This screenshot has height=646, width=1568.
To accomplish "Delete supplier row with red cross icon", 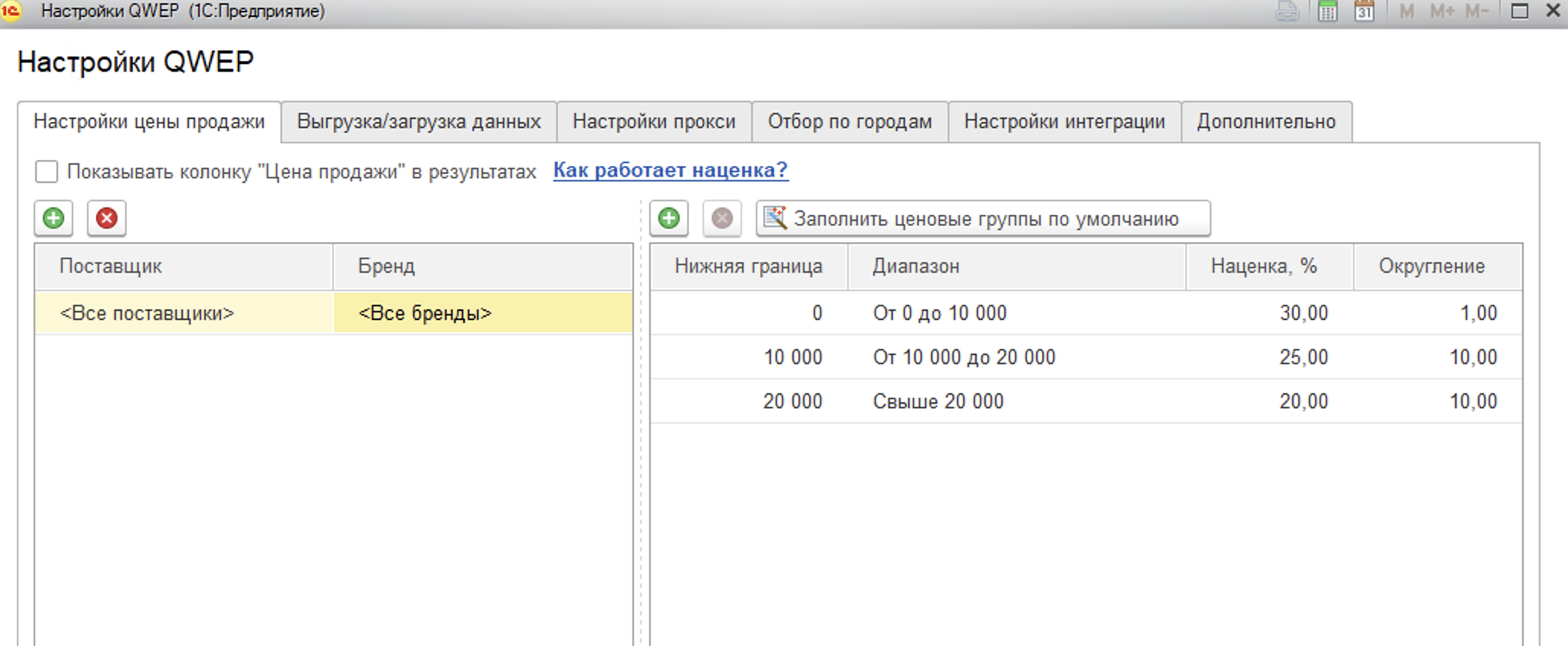I will coord(107,219).
